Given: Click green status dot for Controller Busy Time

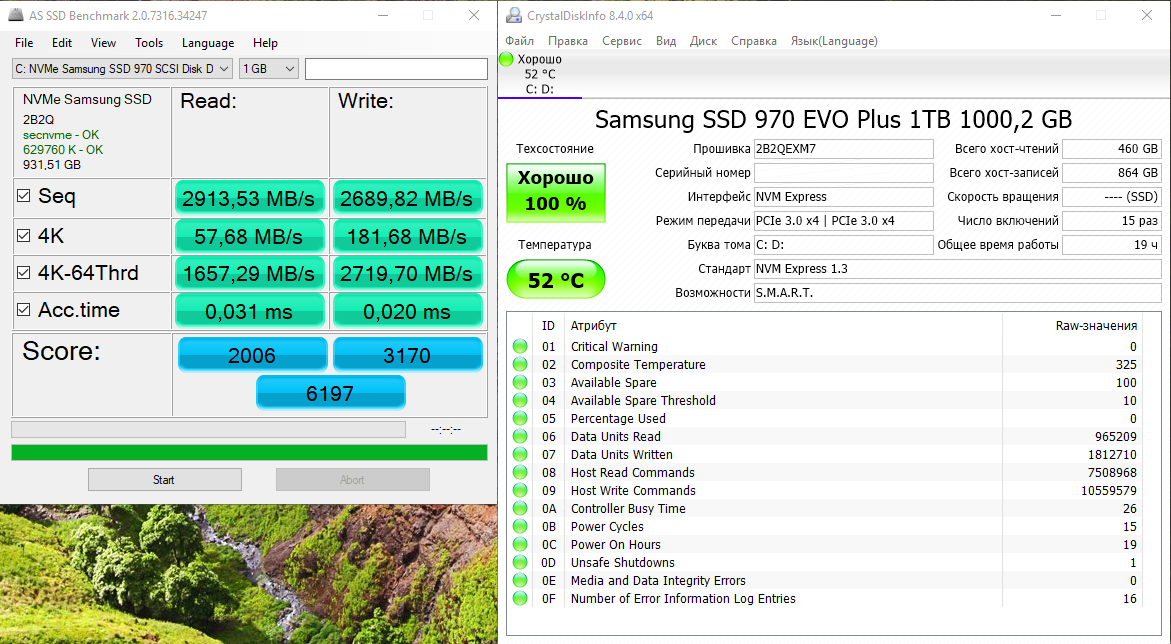Looking at the screenshot, I should (520, 508).
